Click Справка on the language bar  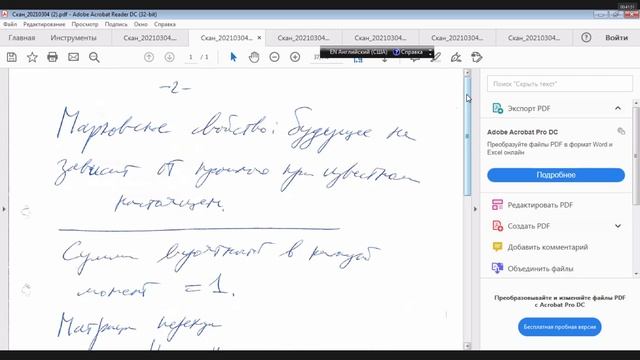(x=408, y=52)
